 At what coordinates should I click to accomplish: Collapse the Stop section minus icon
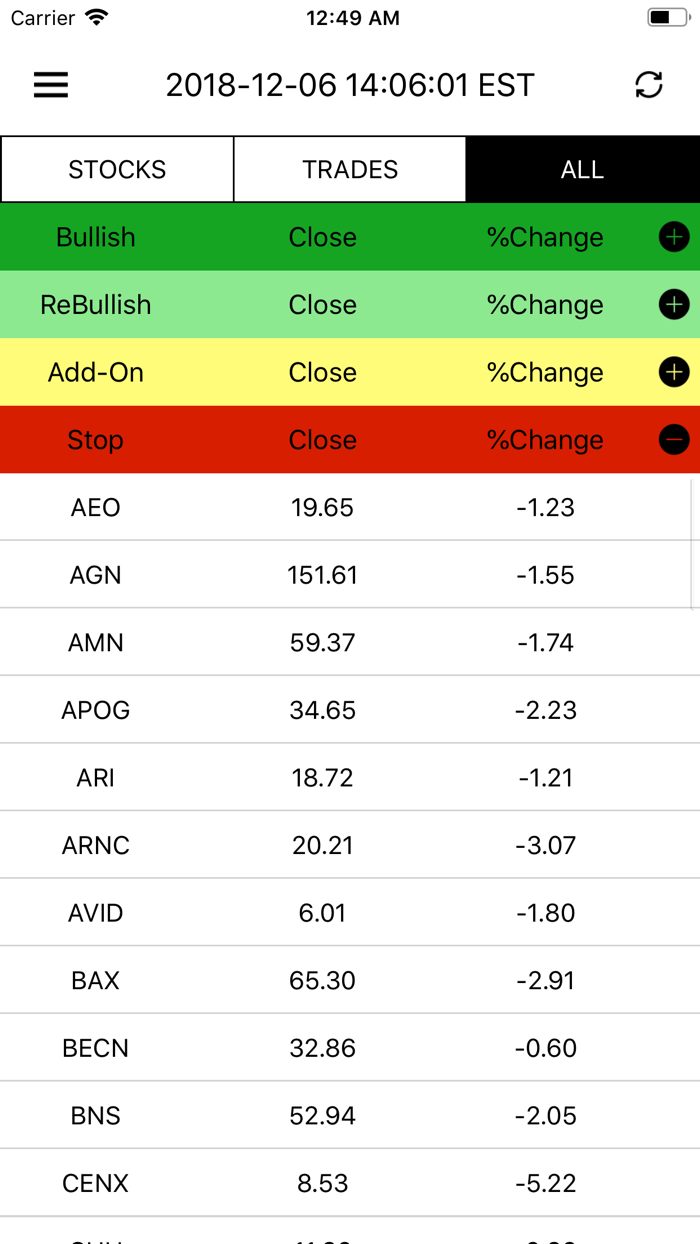coord(674,439)
